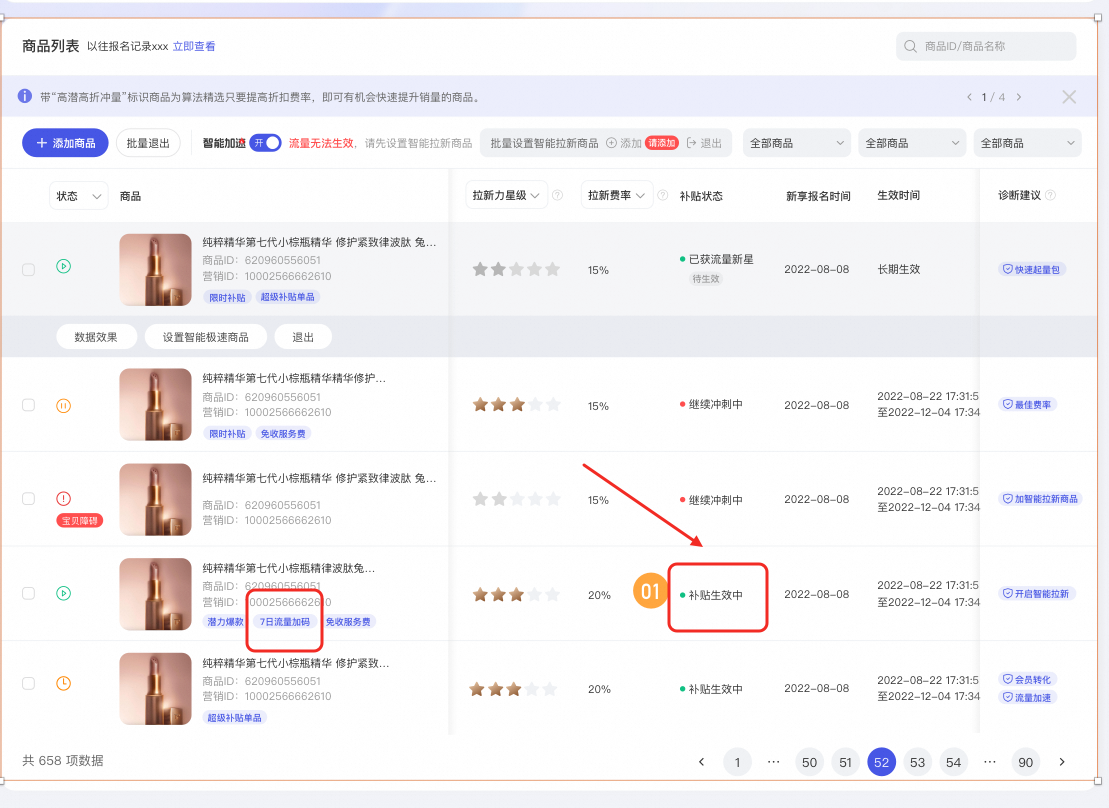Go to next page in pagination
This screenshot has width=1109, height=808.
coord(1062,762)
